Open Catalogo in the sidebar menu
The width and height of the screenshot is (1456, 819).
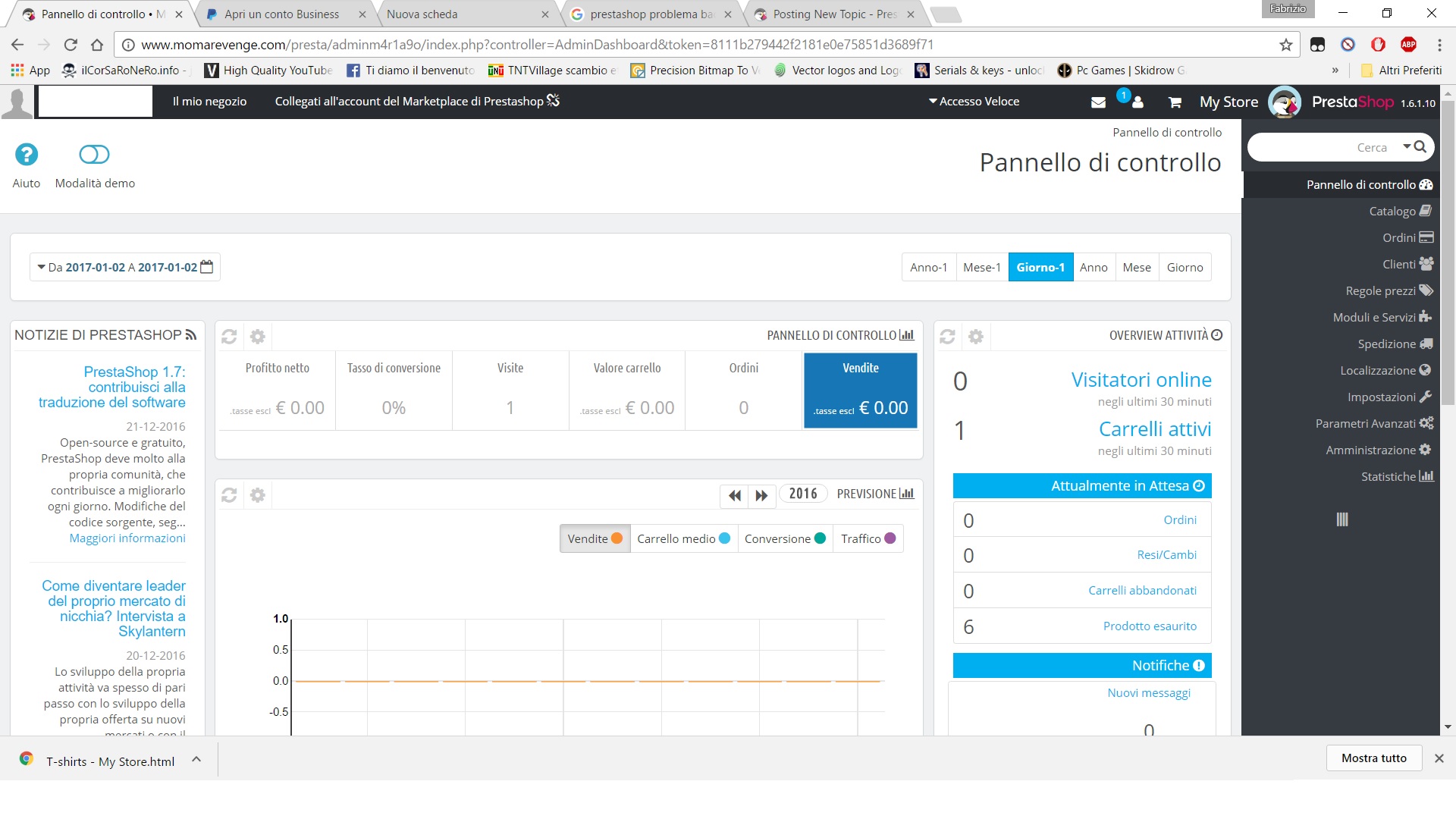[x=1392, y=211]
